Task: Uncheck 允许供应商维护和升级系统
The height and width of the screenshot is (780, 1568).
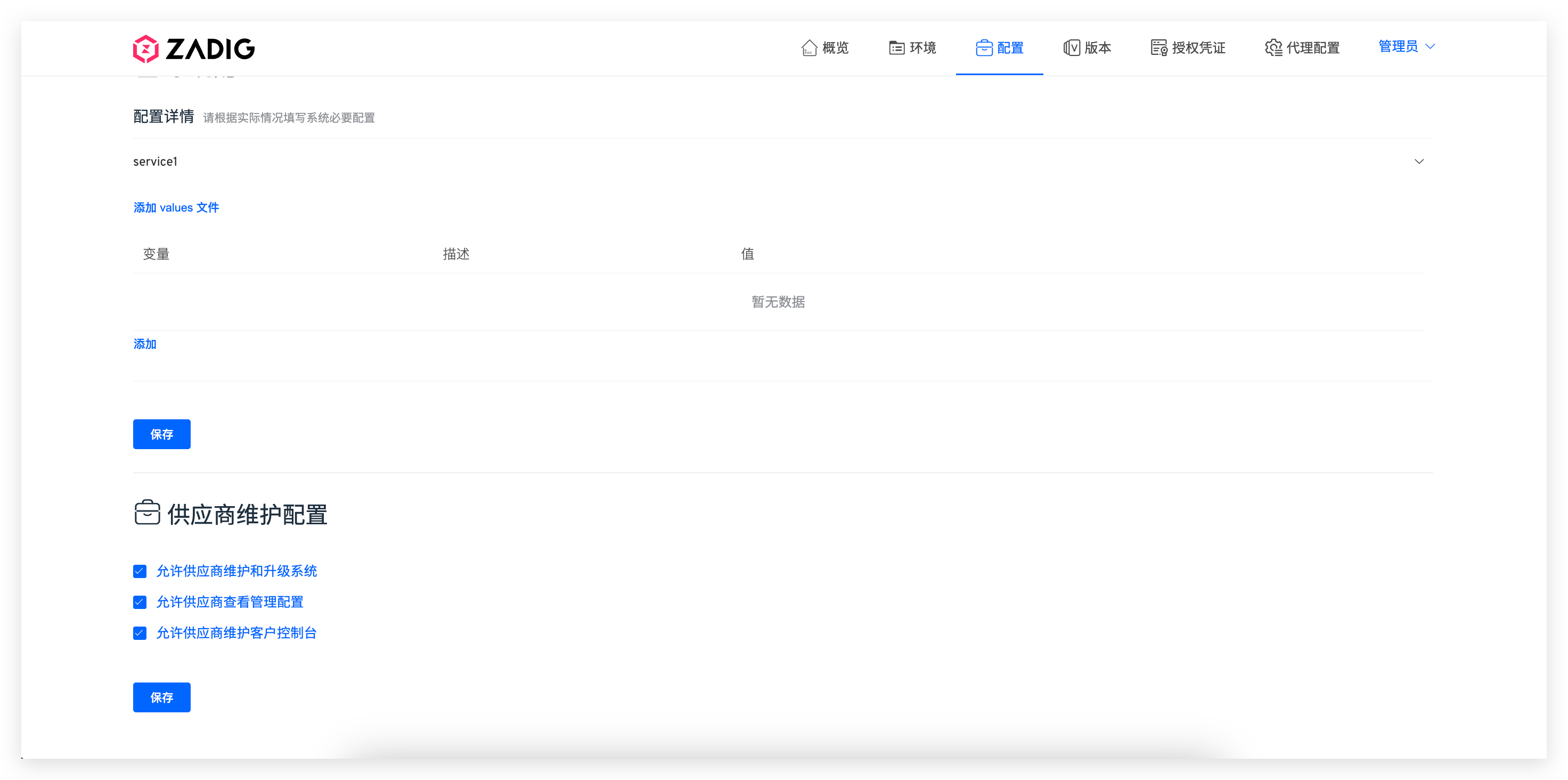Action: [x=140, y=571]
